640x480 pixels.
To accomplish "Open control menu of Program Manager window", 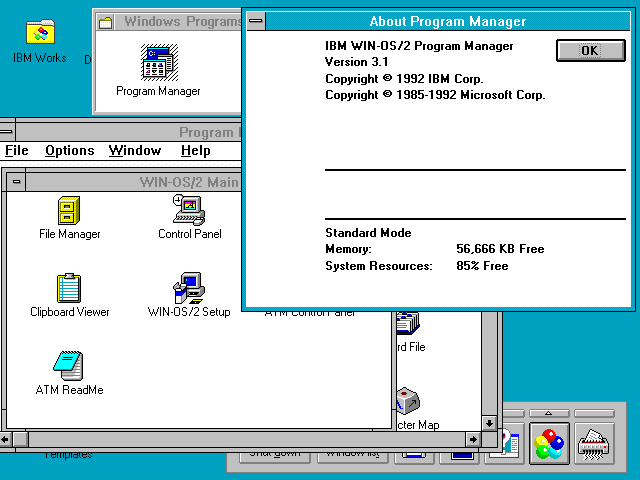I will click(x=7, y=131).
